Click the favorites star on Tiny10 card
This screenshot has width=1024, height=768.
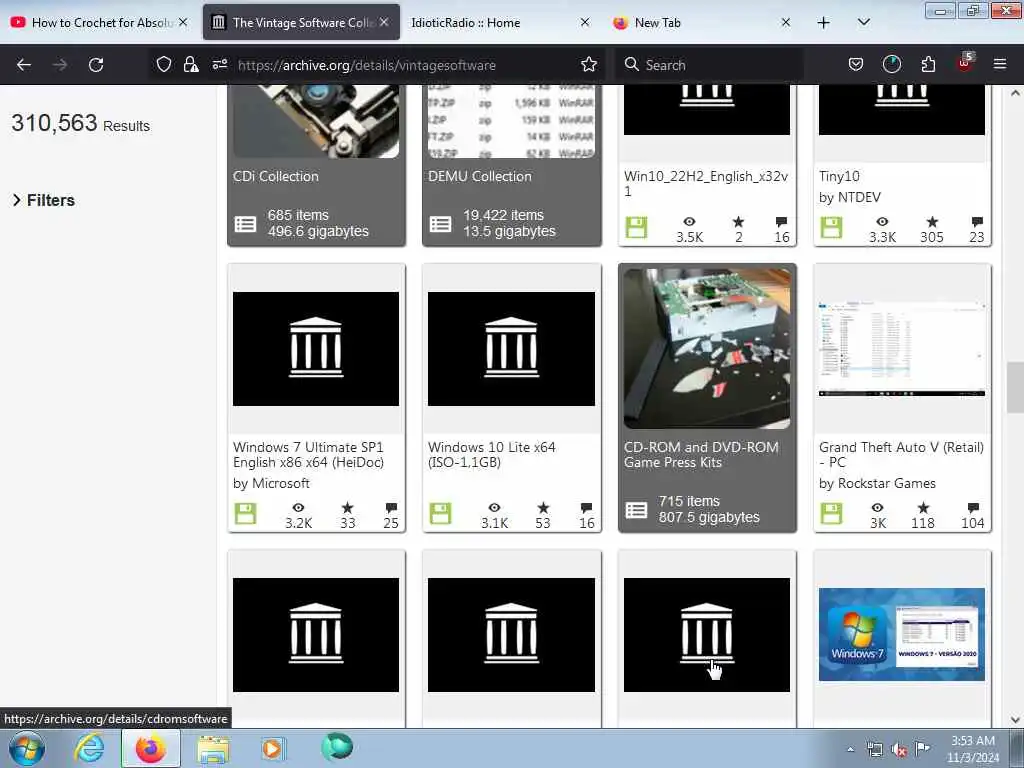tap(932, 222)
